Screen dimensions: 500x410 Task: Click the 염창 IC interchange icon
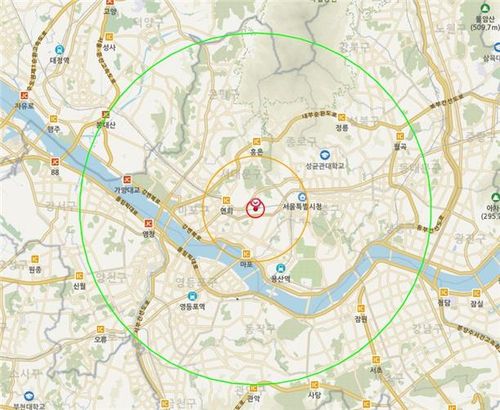[x=148, y=223]
